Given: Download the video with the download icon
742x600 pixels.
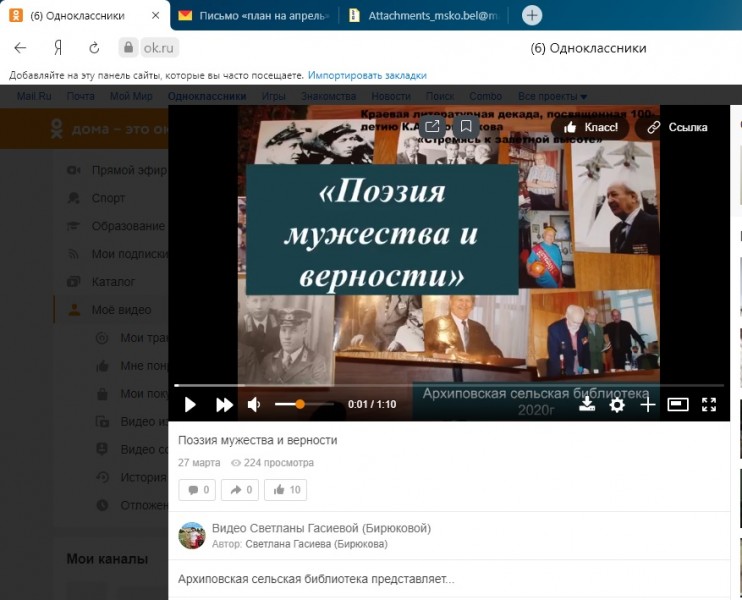Looking at the screenshot, I should point(587,404).
